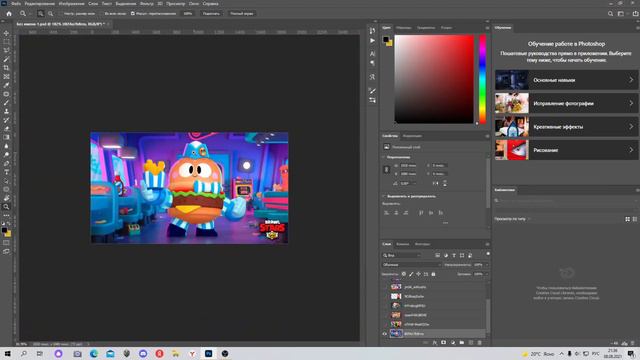
Task: Switch Libraries to grid view
Action: coord(627,219)
